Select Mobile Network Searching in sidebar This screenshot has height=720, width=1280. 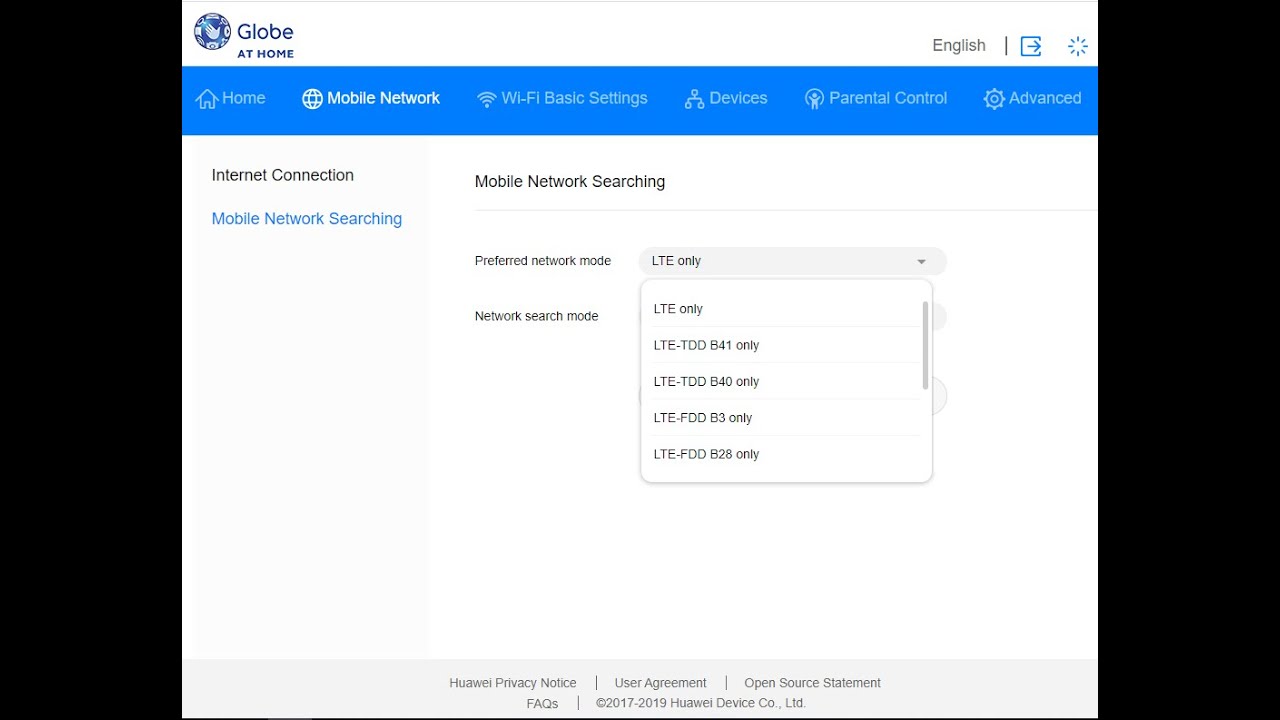point(307,219)
